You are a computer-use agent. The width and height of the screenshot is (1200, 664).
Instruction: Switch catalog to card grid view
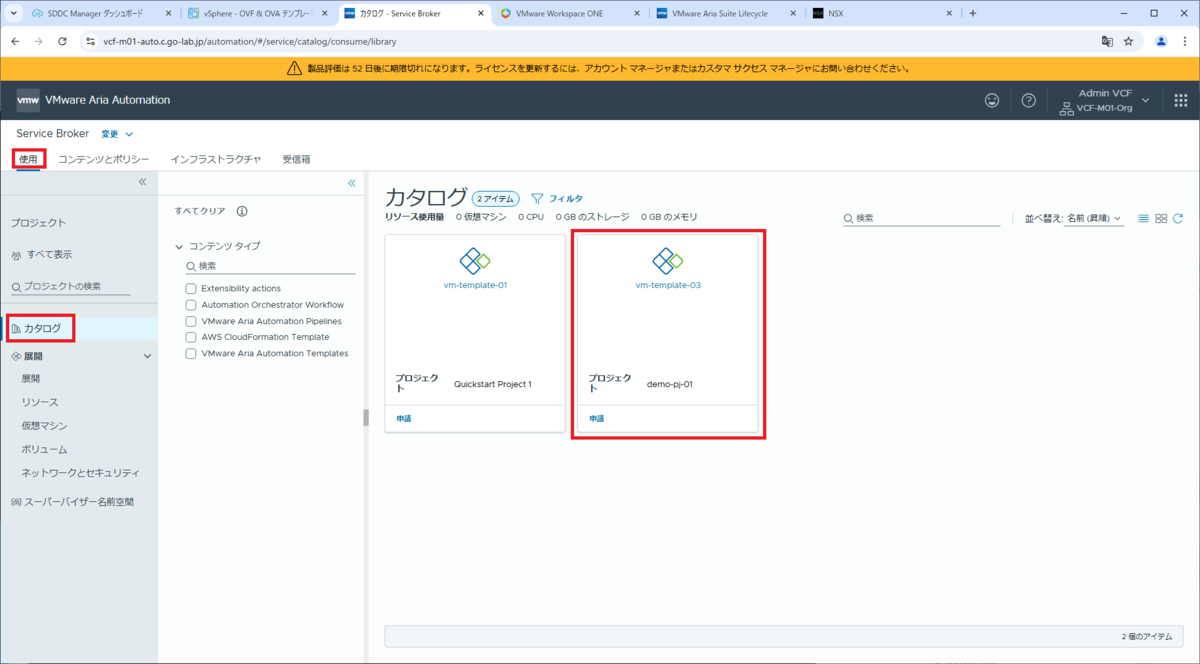[x=1161, y=218]
